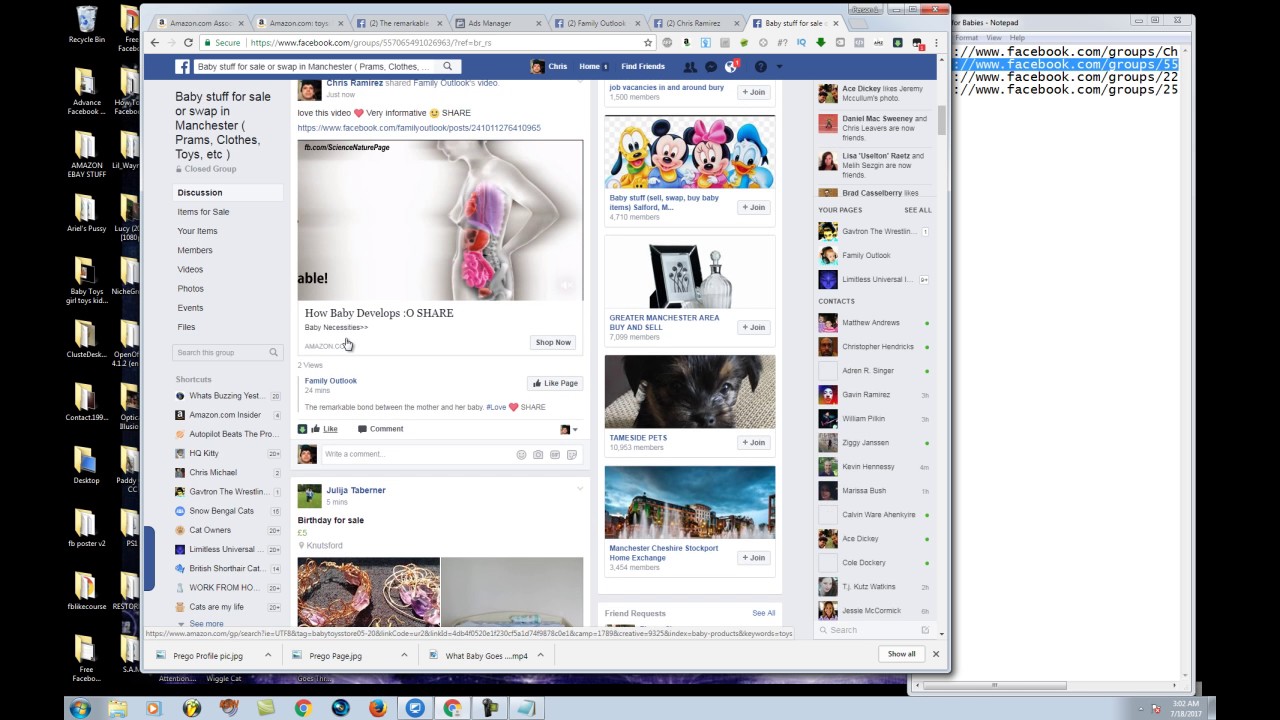The height and width of the screenshot is (720, 1280).
Task: Open chat with Matthew Andrews
Action: 870,323
